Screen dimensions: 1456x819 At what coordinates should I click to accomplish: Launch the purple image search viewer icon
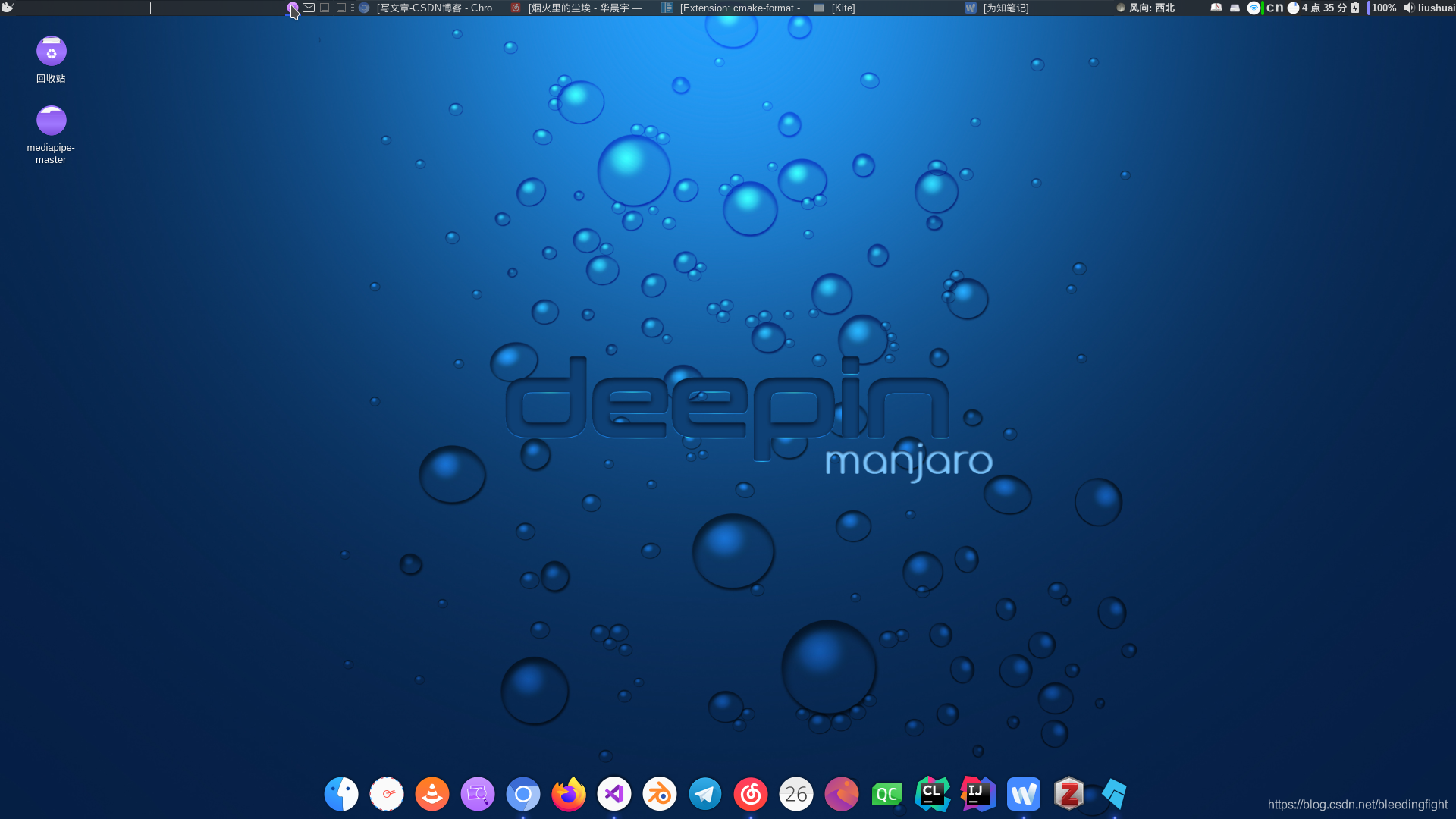pos(478,794)
